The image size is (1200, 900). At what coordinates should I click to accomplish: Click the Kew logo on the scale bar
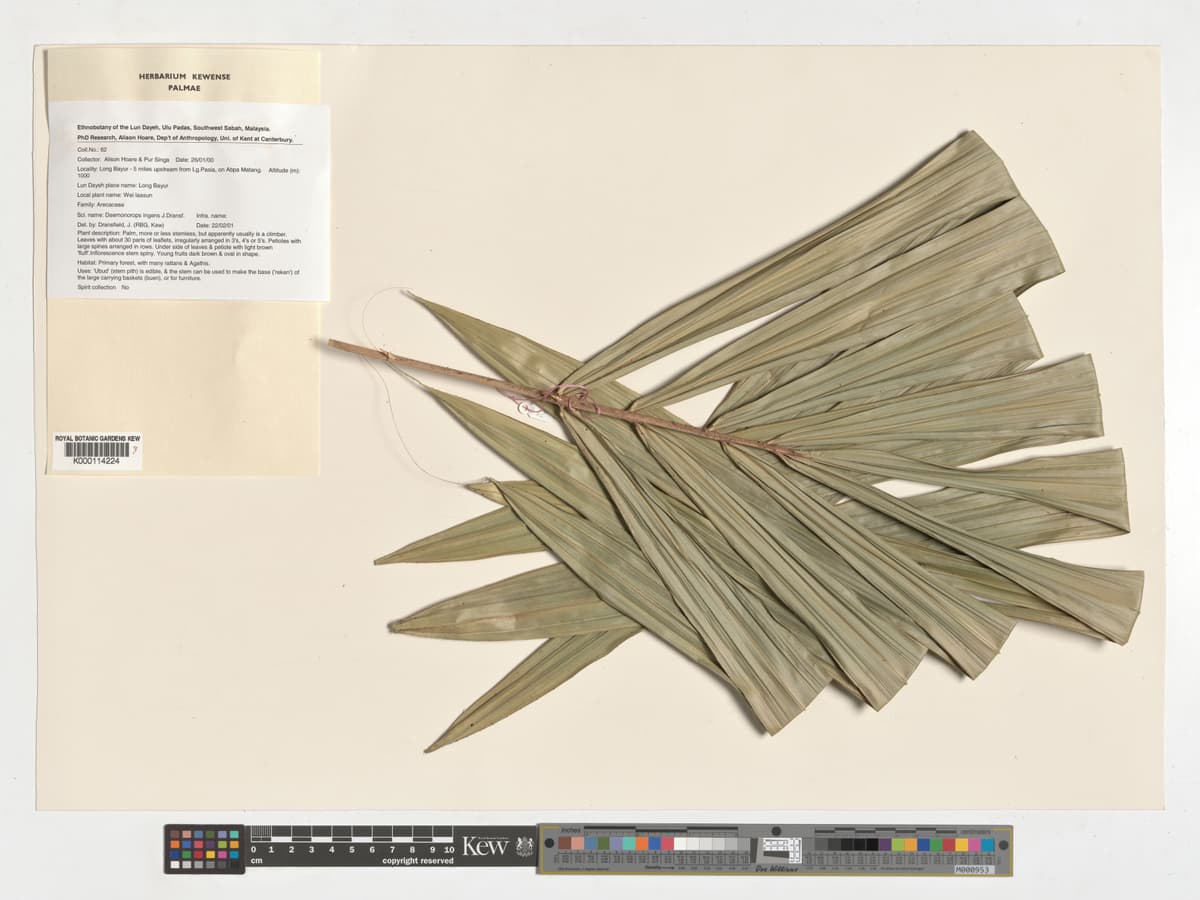(486, 847)
